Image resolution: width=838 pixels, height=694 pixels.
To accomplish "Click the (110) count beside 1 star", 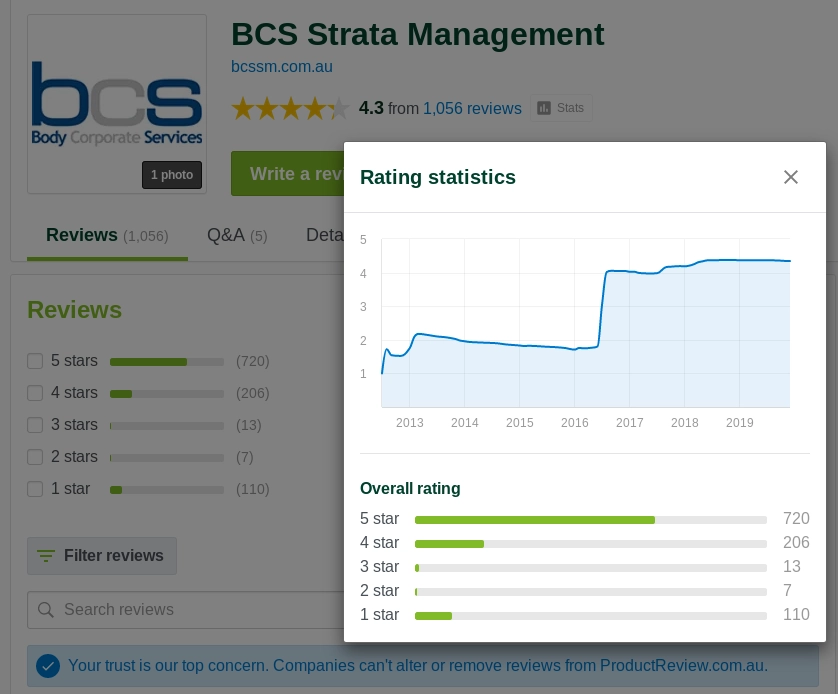I will point(253,489).
